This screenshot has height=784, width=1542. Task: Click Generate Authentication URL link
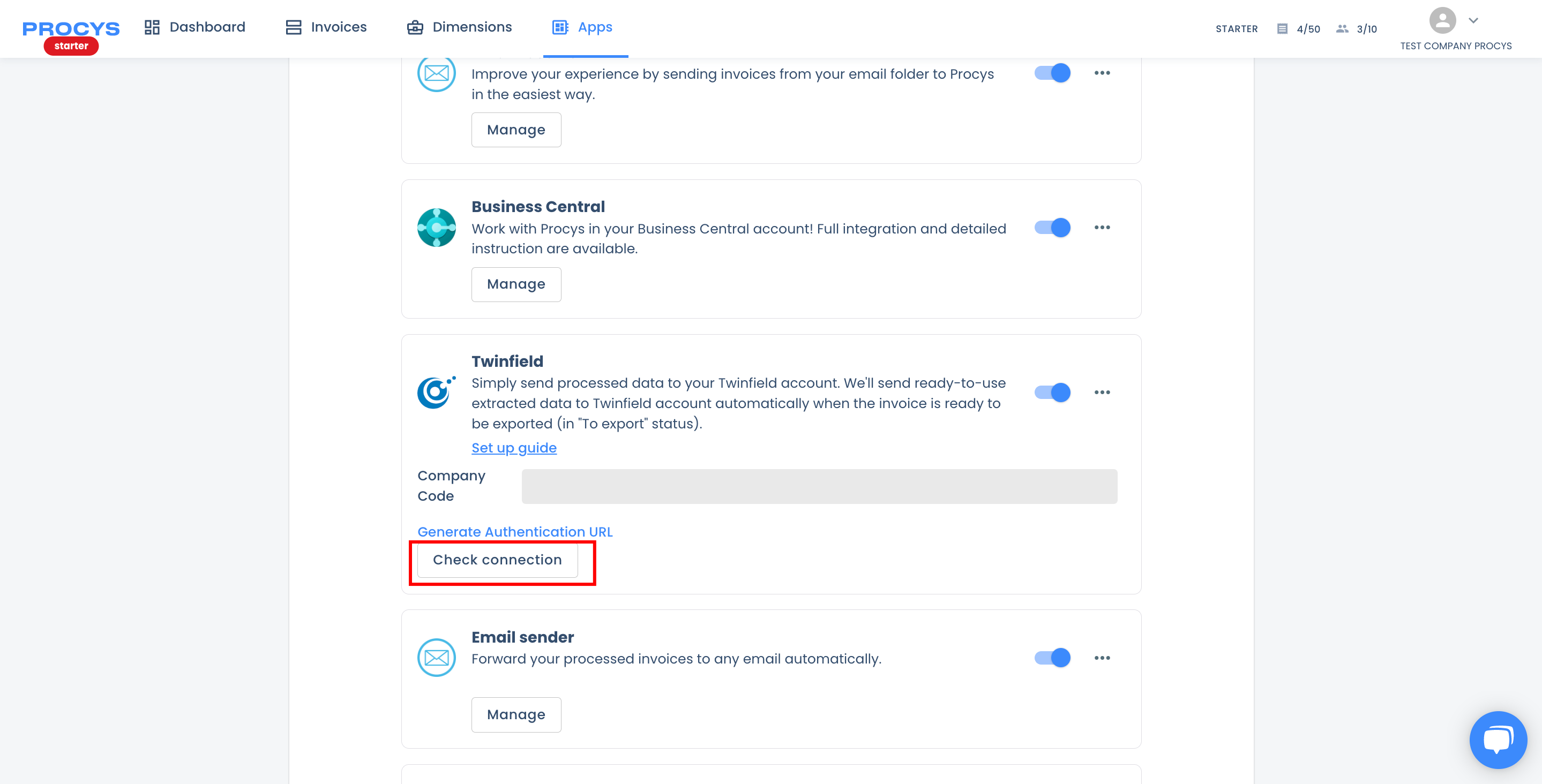[x=515, y=532]
